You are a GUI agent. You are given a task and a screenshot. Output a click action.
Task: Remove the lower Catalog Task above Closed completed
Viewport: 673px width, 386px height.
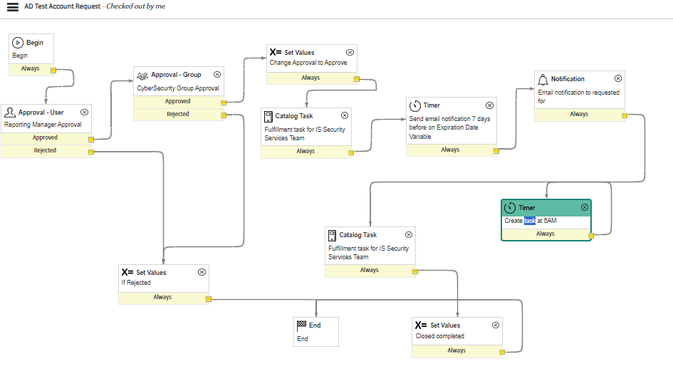click(x=409, y=234)
